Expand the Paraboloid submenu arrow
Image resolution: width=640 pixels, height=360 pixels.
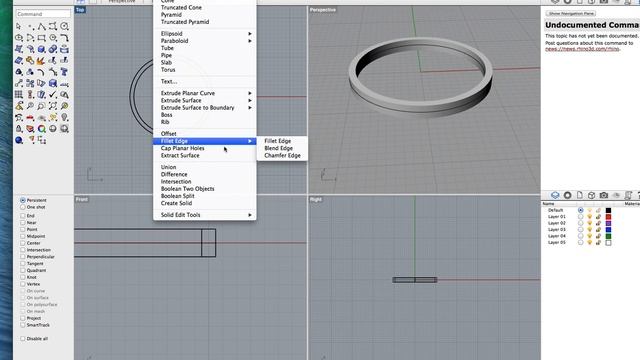coord(250,41)
